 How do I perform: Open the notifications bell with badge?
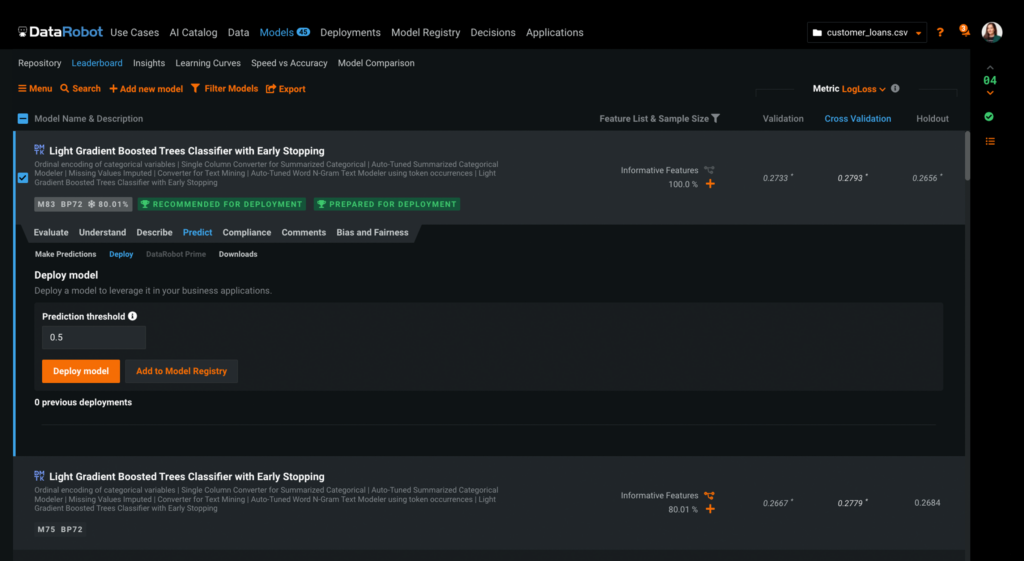(964, 31)
